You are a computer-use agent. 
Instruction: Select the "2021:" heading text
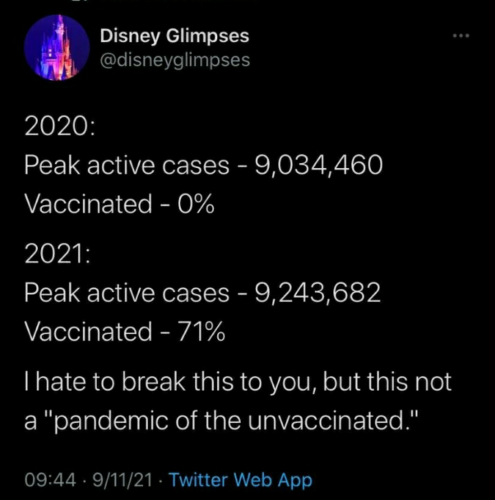(57, 254)
